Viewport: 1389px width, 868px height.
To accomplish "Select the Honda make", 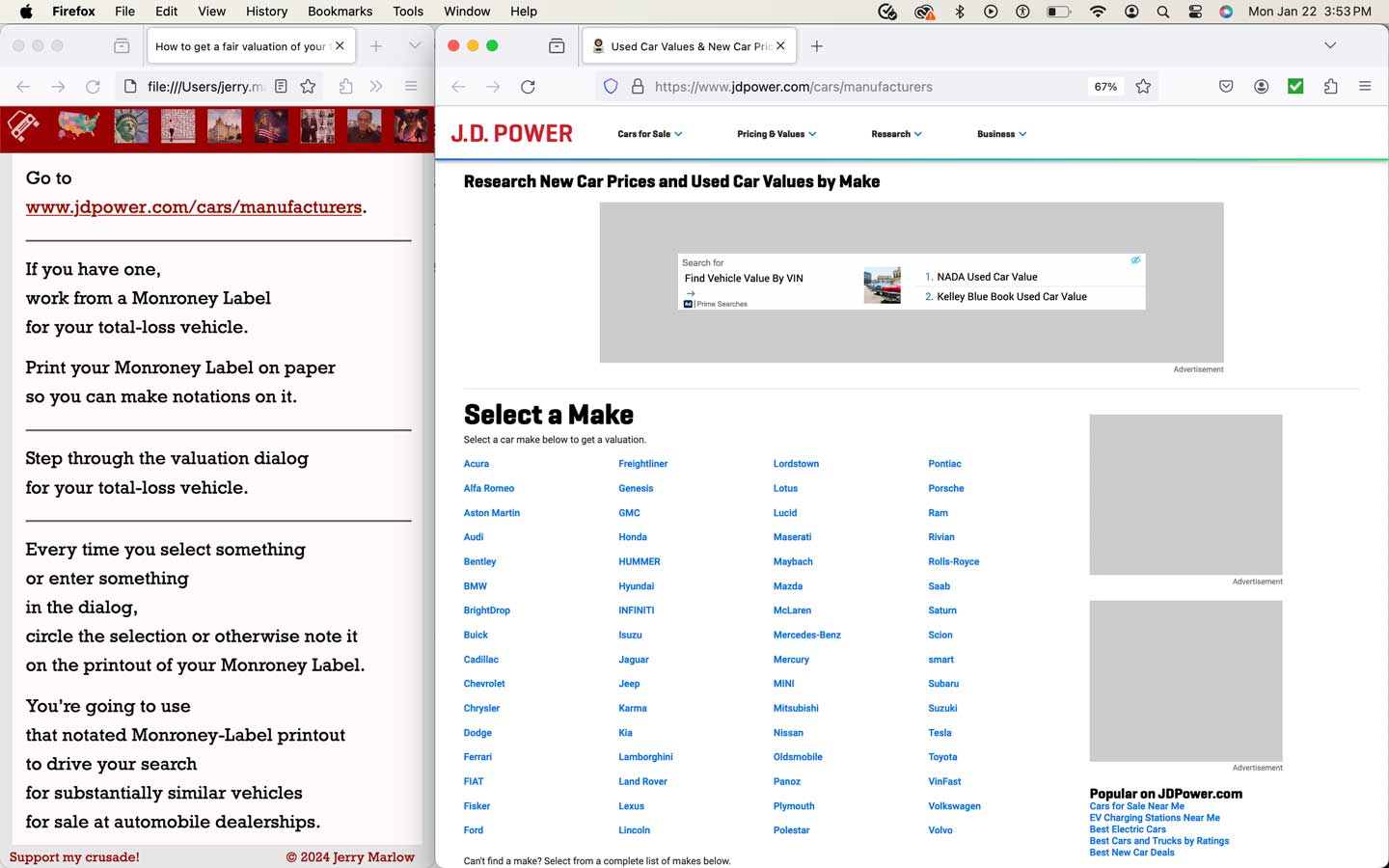I will point(633,537).
